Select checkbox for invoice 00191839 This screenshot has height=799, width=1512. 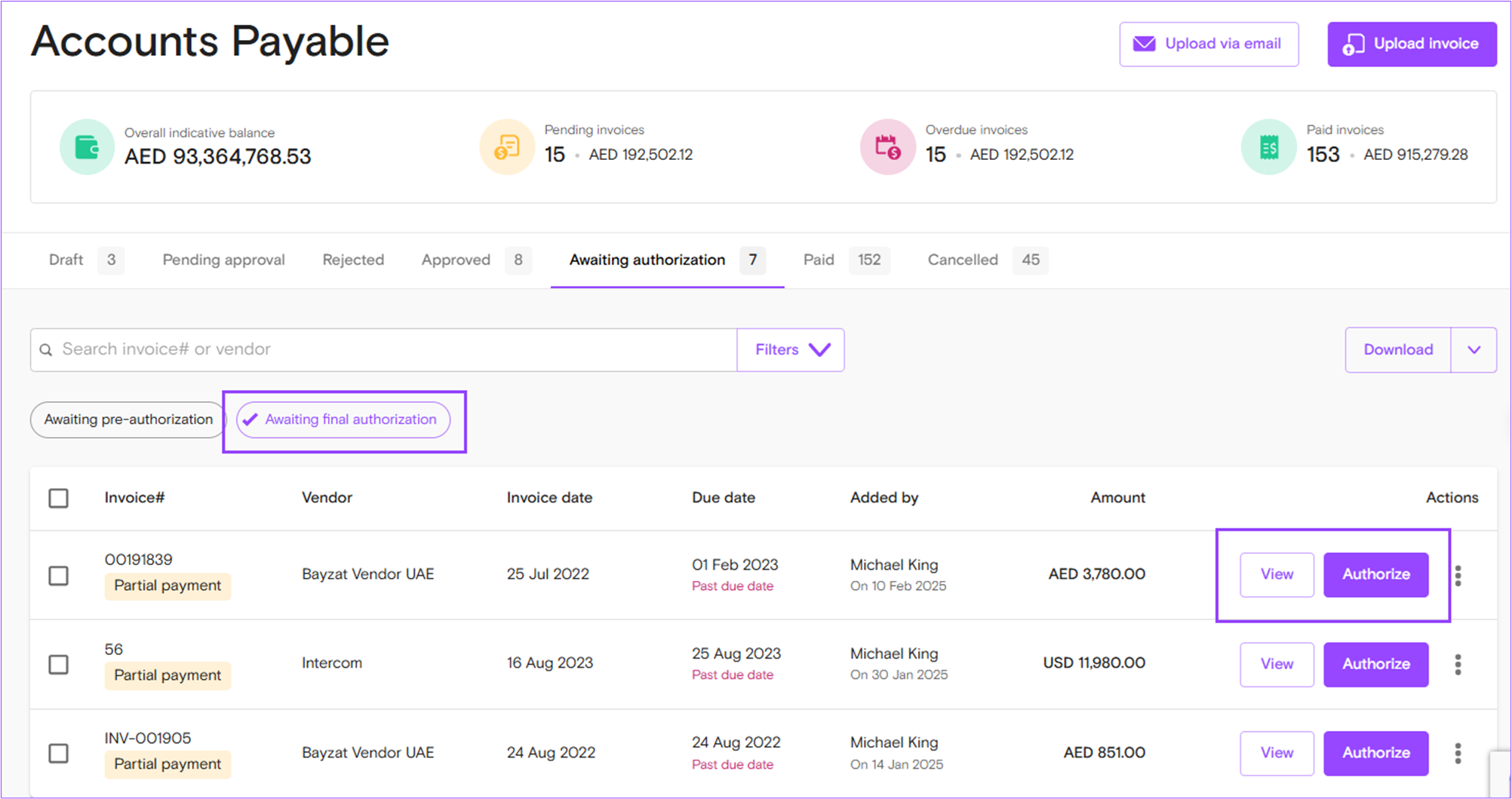coord(58,576)
